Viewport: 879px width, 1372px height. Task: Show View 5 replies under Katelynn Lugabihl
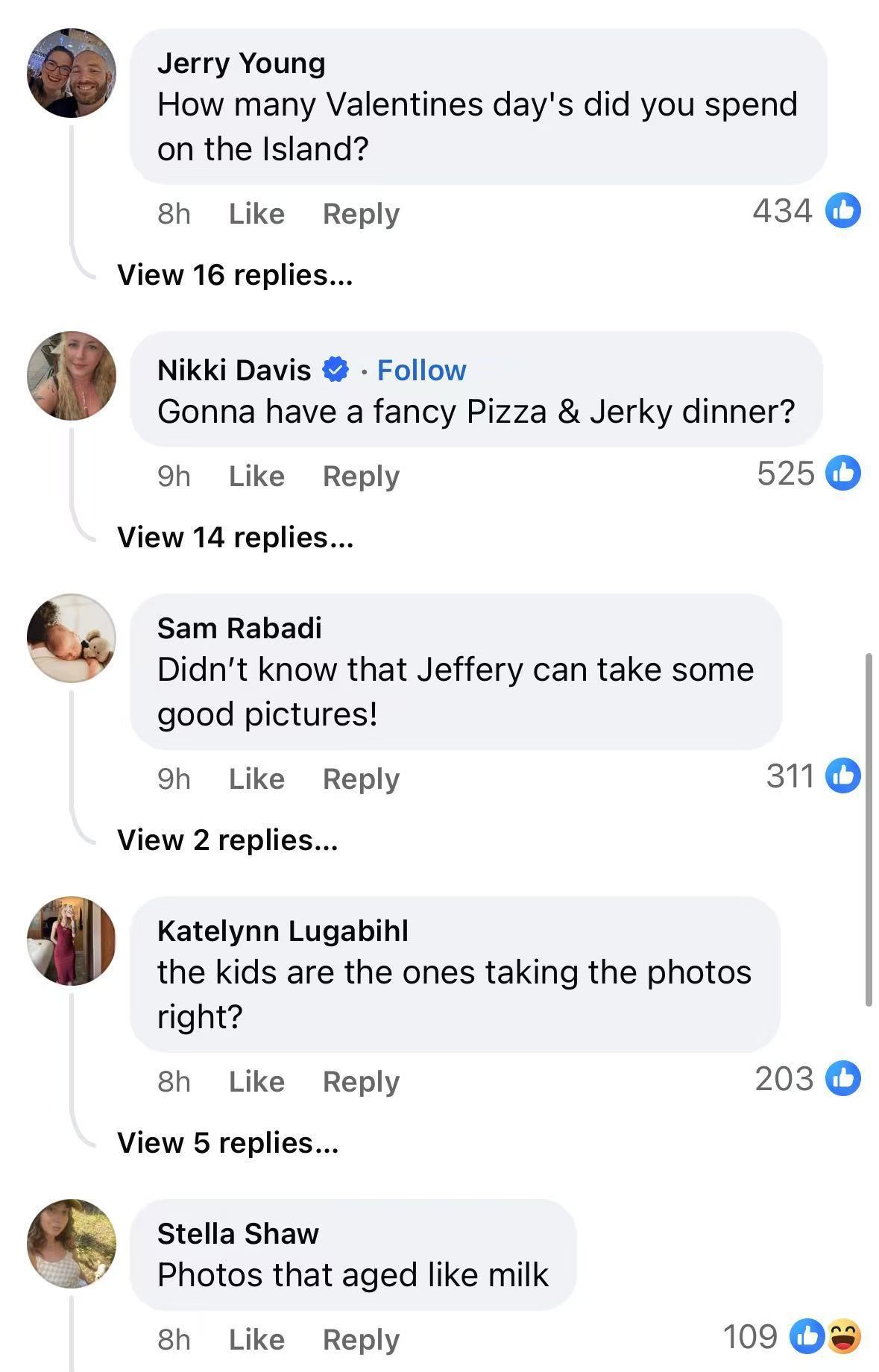point(227,1143)
